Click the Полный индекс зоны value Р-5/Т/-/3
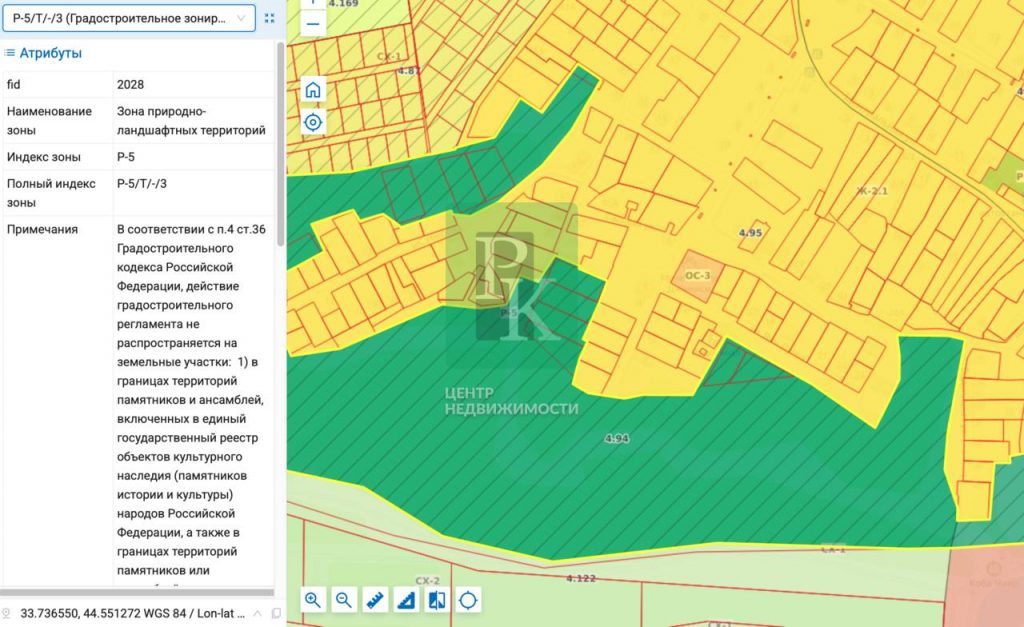The image size is (1024, 627). pyautogui.click(x=142, y=184)
